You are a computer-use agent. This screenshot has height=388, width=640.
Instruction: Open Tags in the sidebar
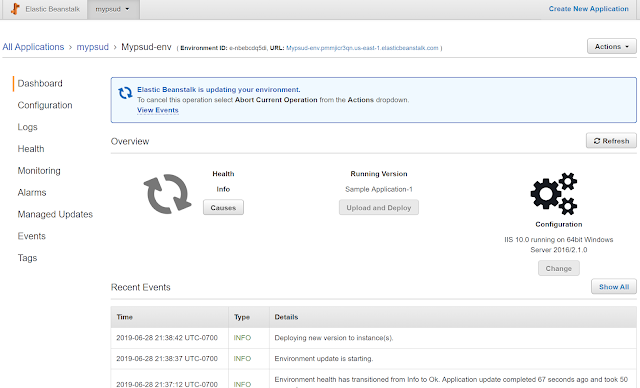tap(27, 258)
